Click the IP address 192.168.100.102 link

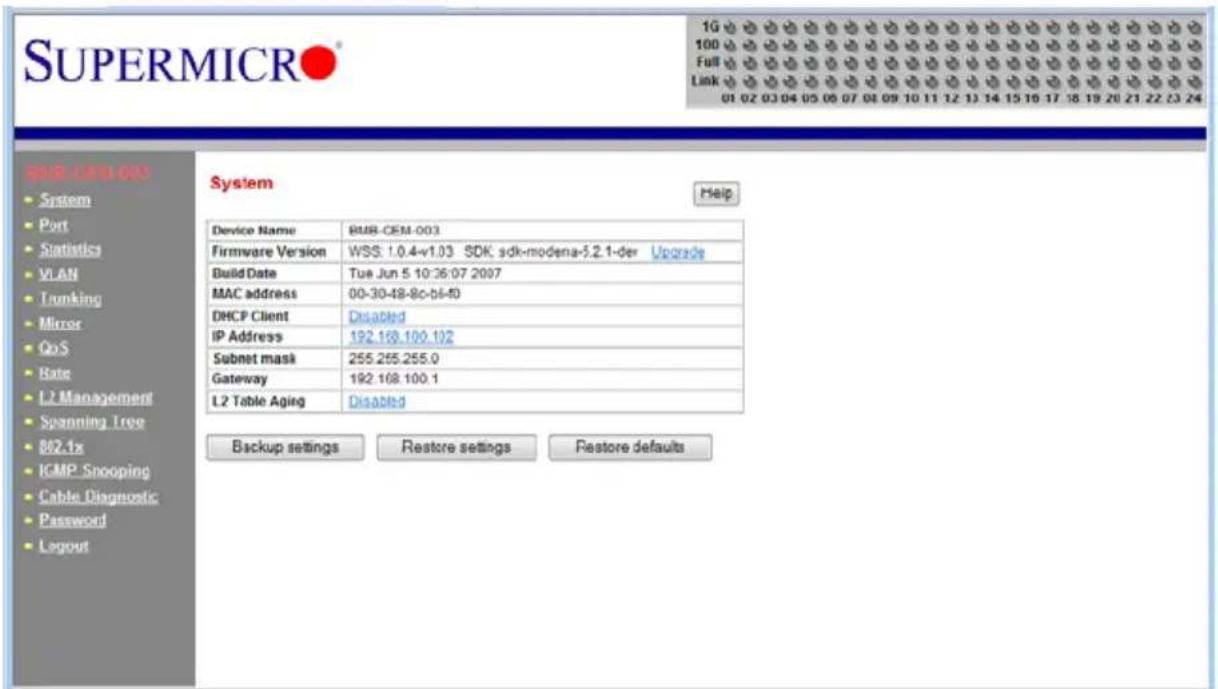401,337
